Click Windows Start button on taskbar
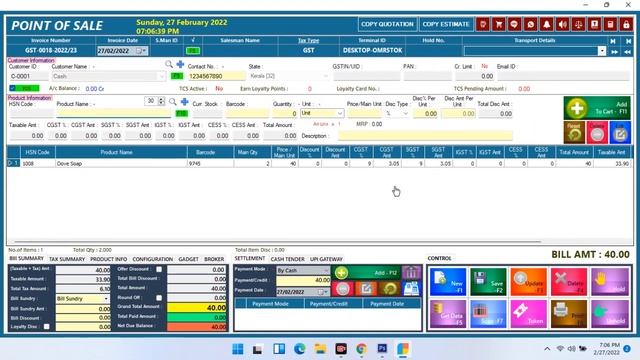 tap(238, 349)
